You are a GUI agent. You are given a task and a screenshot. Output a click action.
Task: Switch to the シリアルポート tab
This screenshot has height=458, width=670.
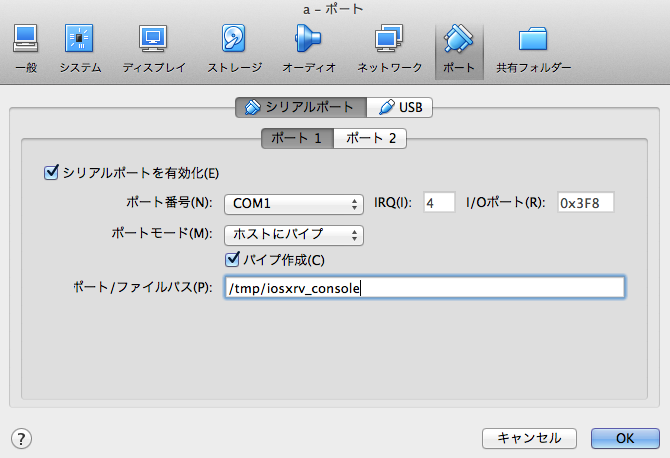click(x=301, y=107)
